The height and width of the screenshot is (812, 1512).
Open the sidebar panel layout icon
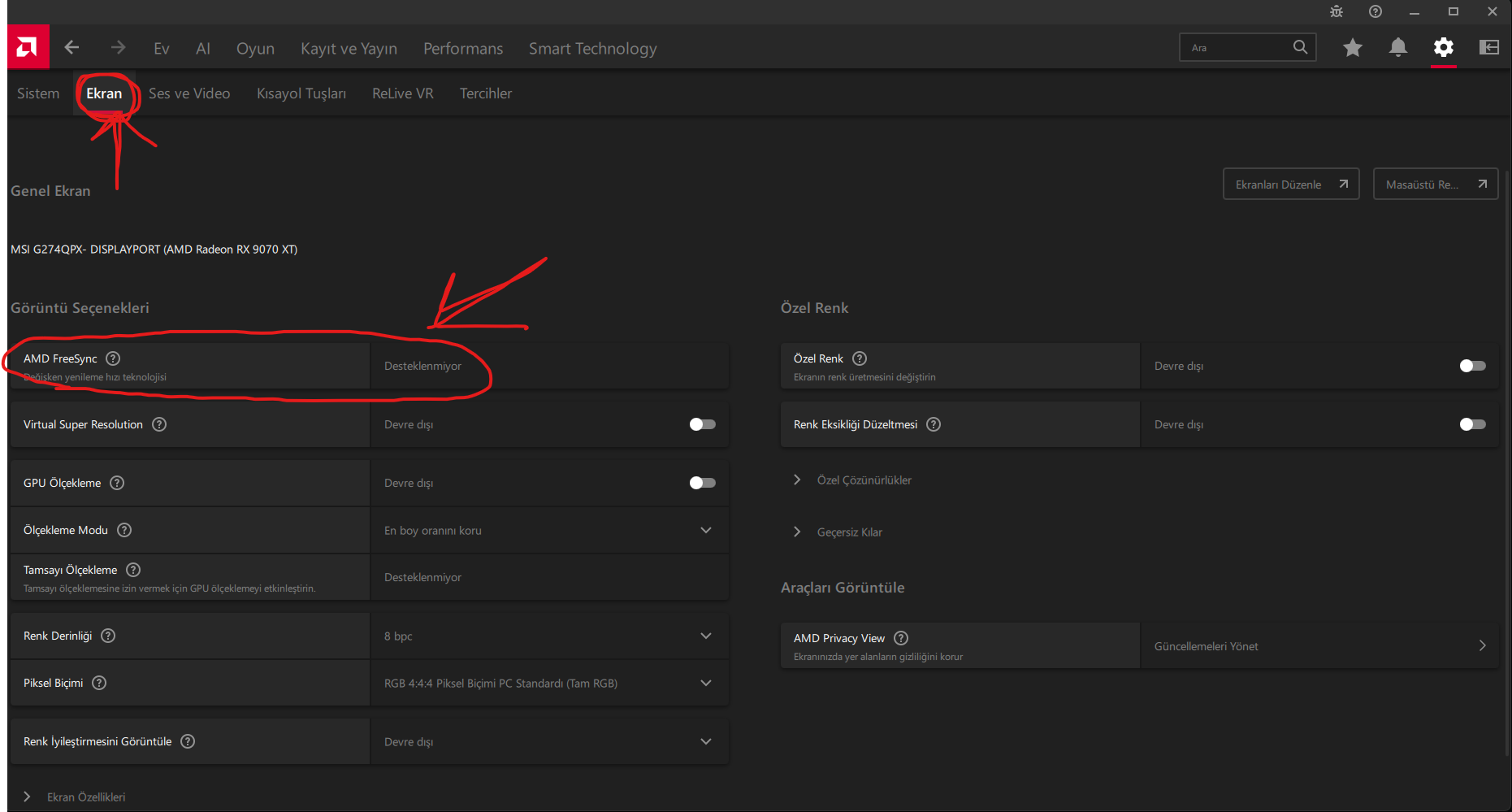pyautogui.click(x=1488, y=48)
